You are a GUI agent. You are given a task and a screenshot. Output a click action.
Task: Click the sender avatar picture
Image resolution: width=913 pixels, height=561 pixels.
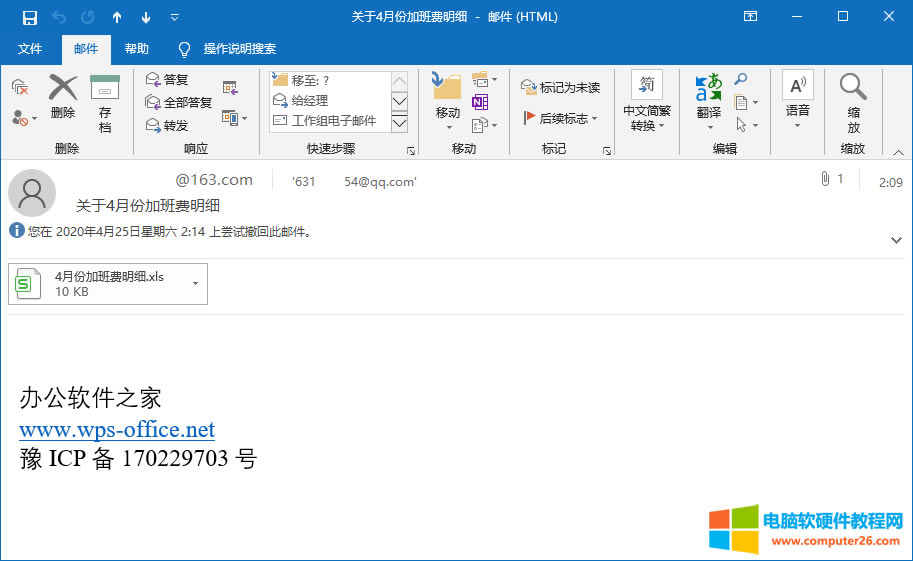[x=32, y=193]
